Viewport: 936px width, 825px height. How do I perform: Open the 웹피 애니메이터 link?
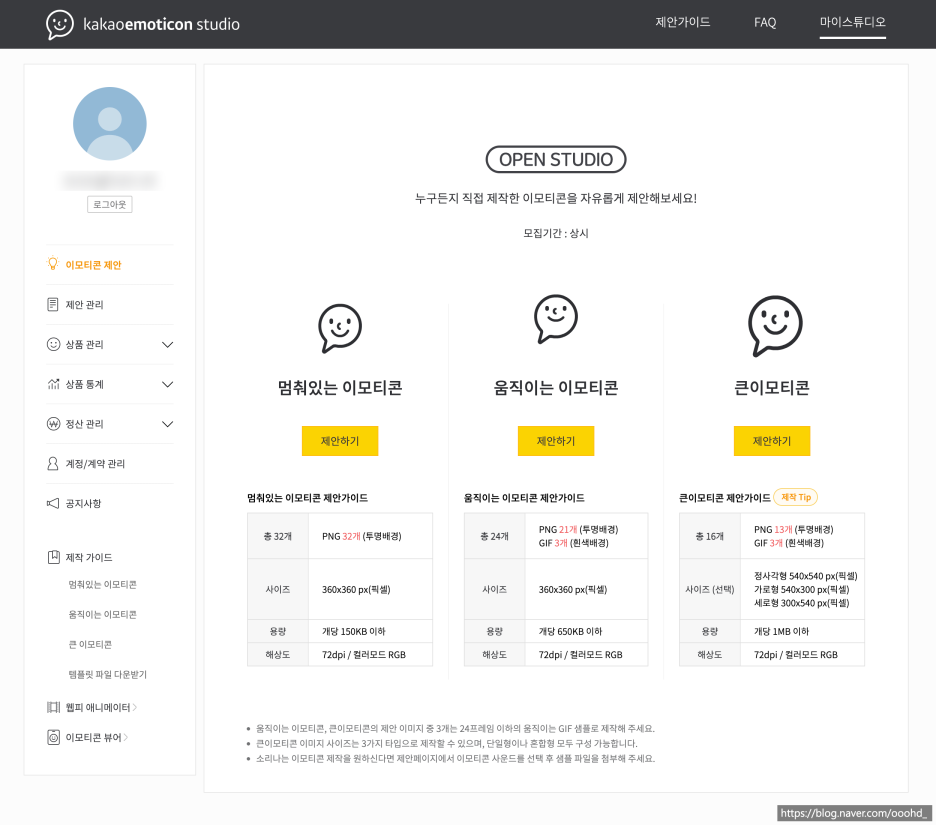98,707
